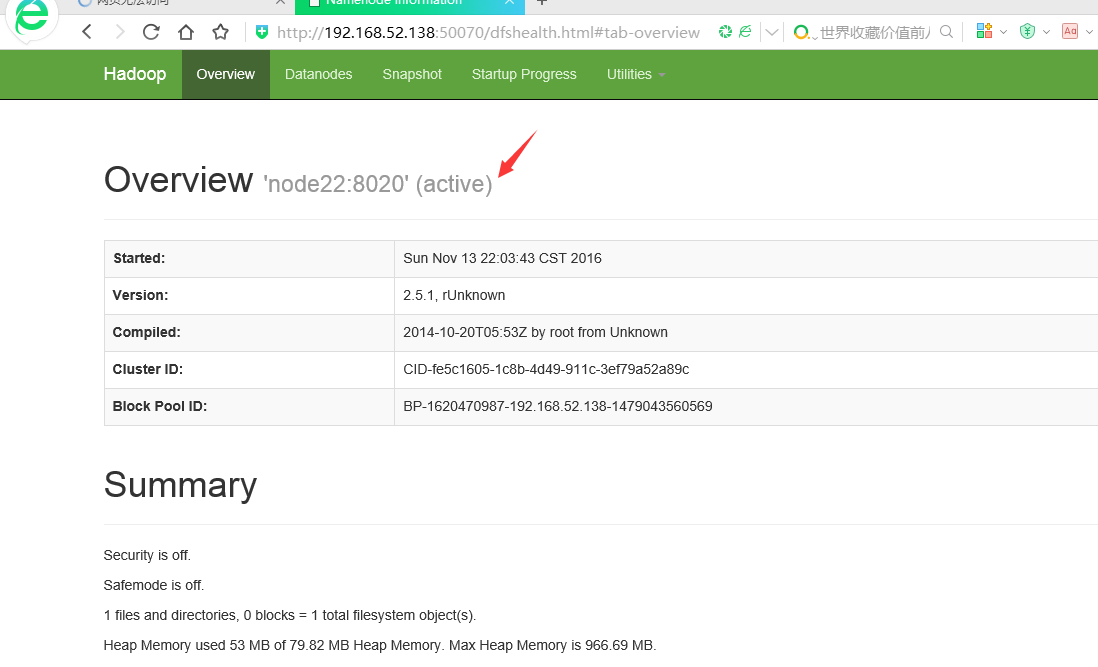Open the Overview navigation tab

tap(225, 74)
